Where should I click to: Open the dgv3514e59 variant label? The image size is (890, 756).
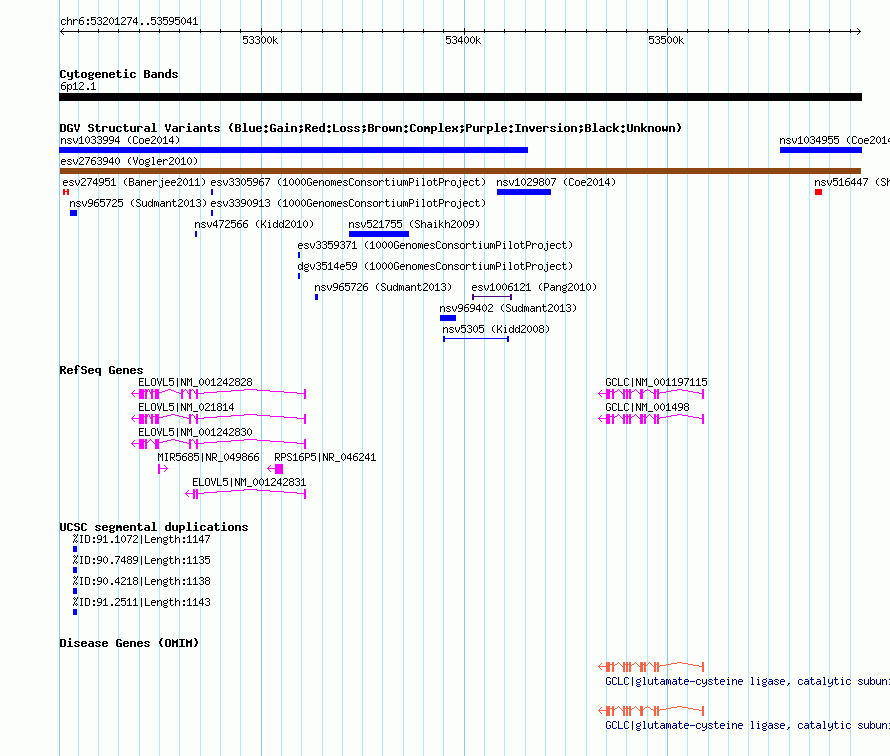435,266
